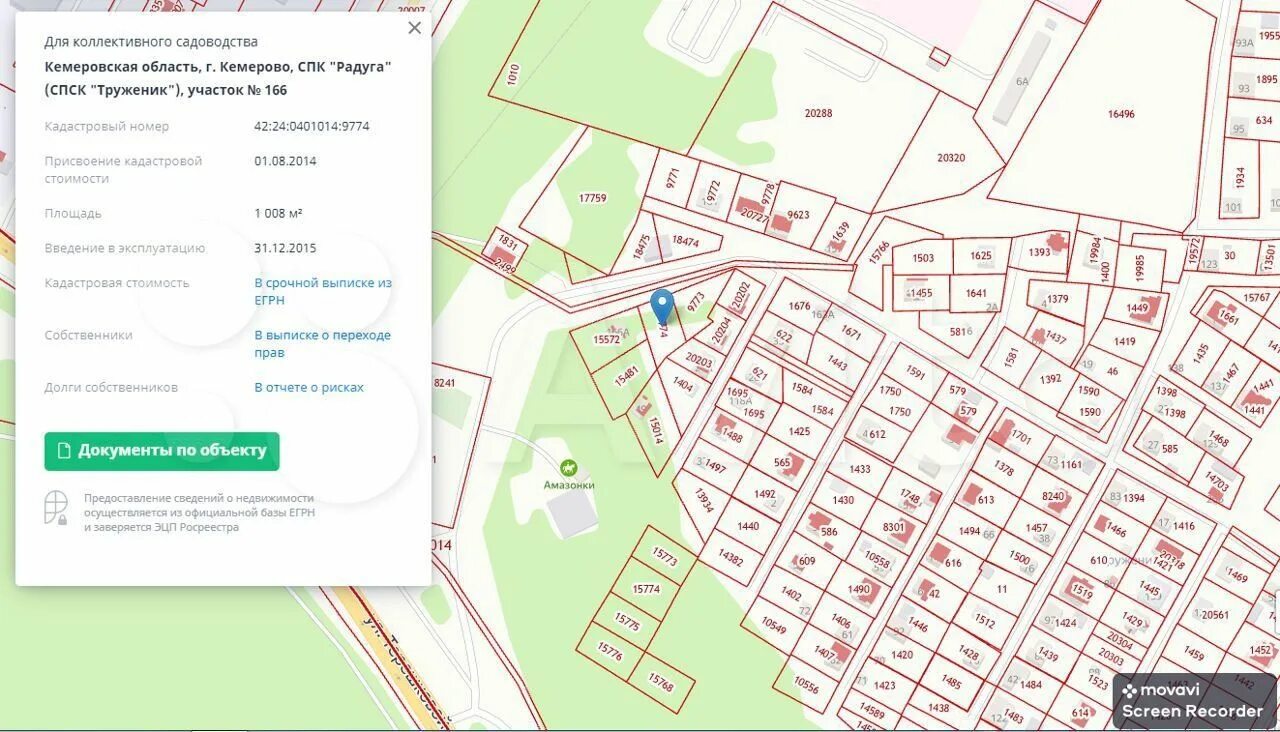Select parcel 10549 on the map

(774, 626)
